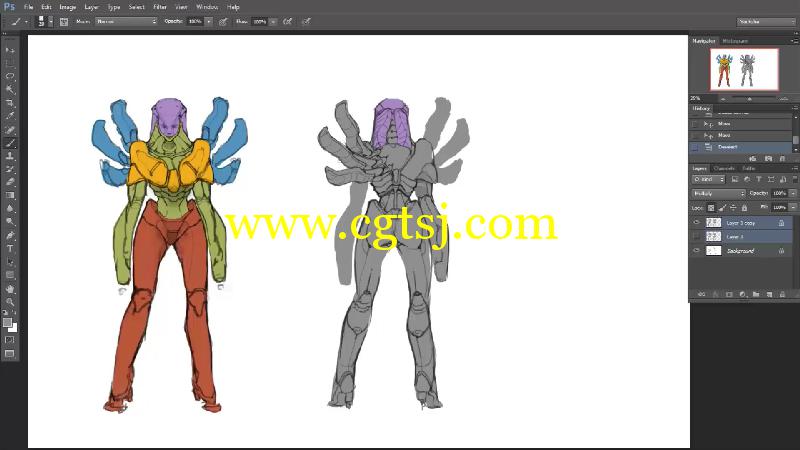Toggle Quick Mask mode
This screenshot has height=450, width=800.
pos(10,340)
